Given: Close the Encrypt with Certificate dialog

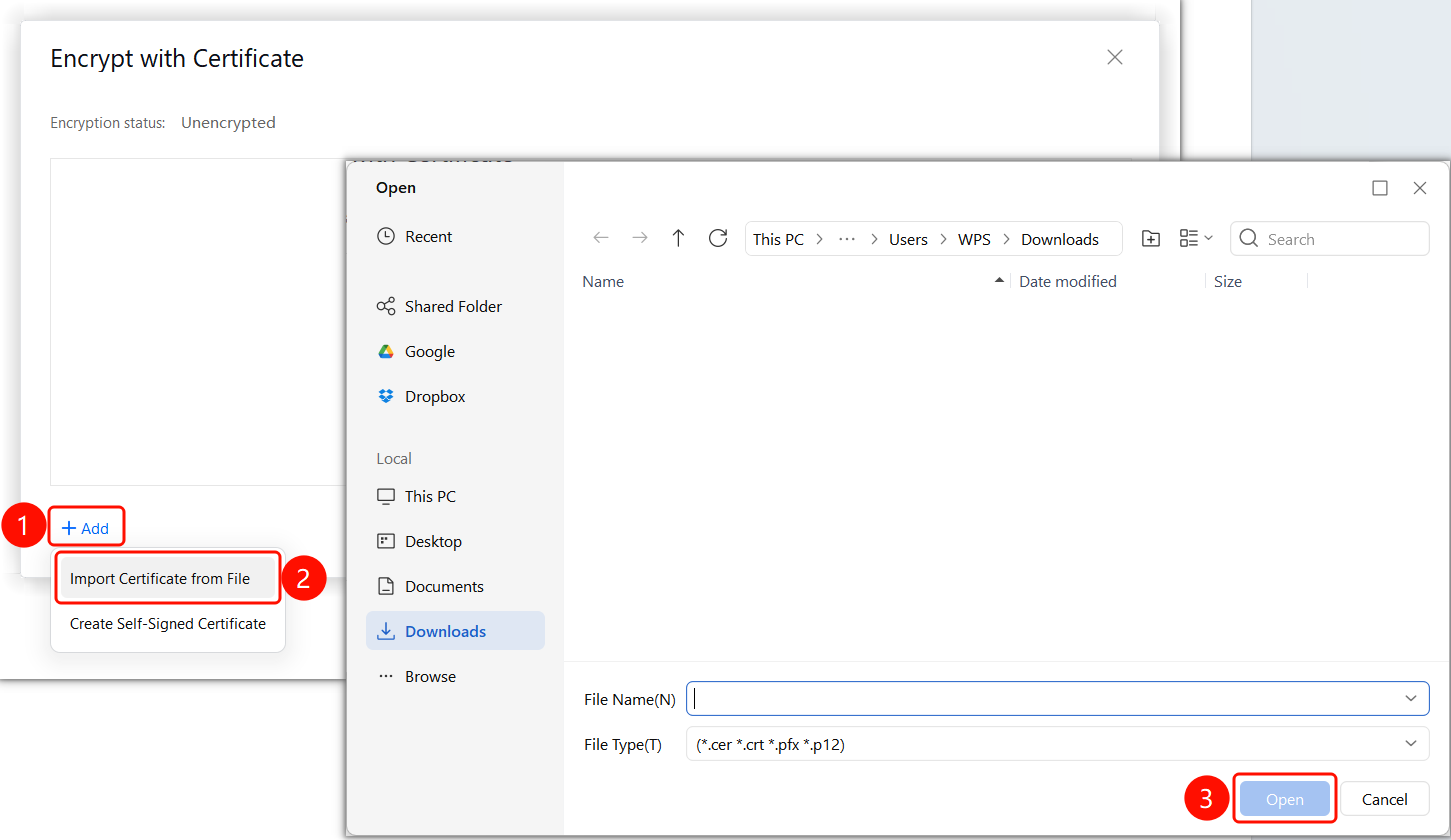Looking at the screenshot, I should pos(1115,58).
